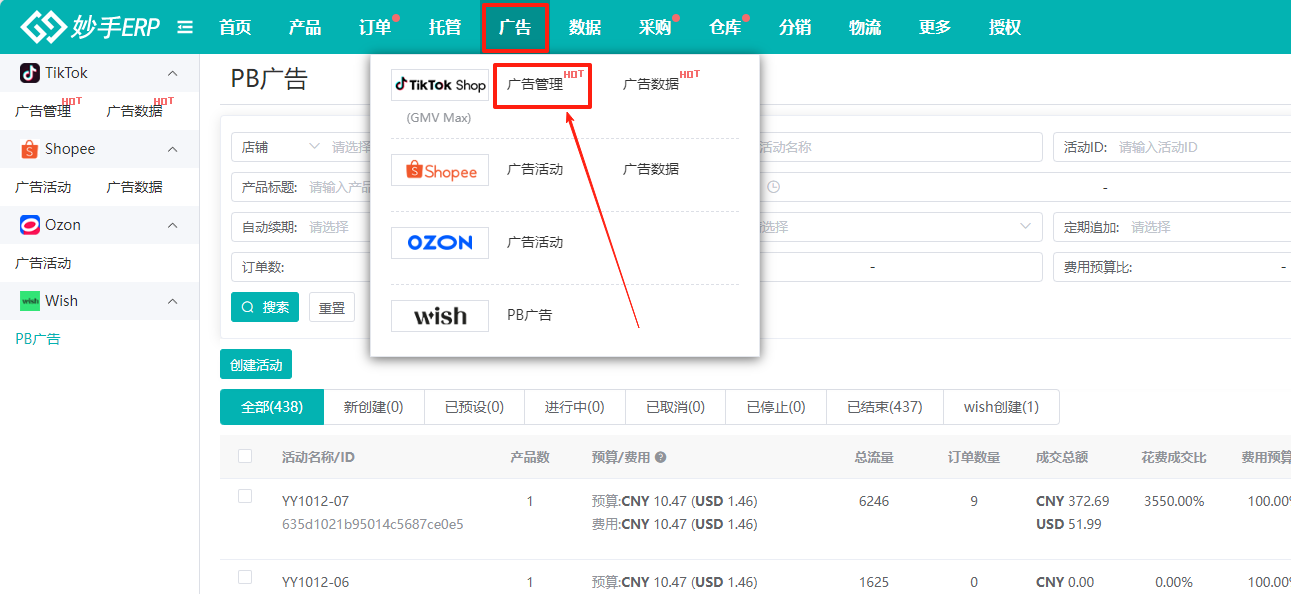This screenshot has width=1291, height=594.
Task: Open the 托管 top menu
Action: pyautogui.click(x=445, y=27)
